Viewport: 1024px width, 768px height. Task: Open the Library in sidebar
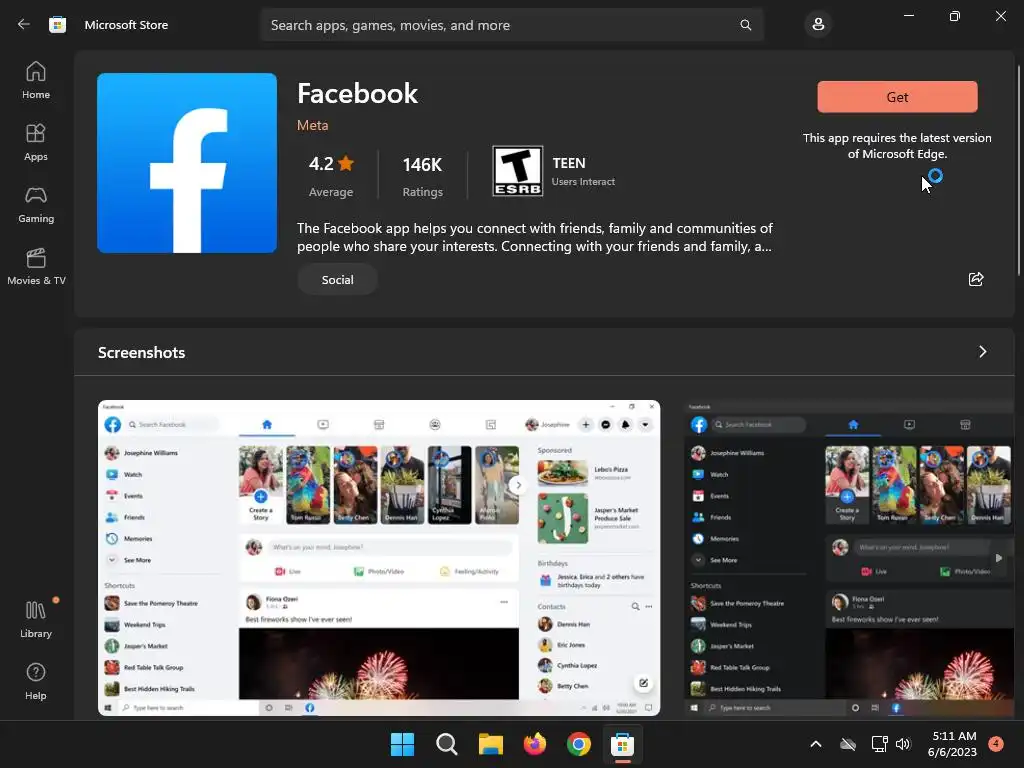[36, 619]
